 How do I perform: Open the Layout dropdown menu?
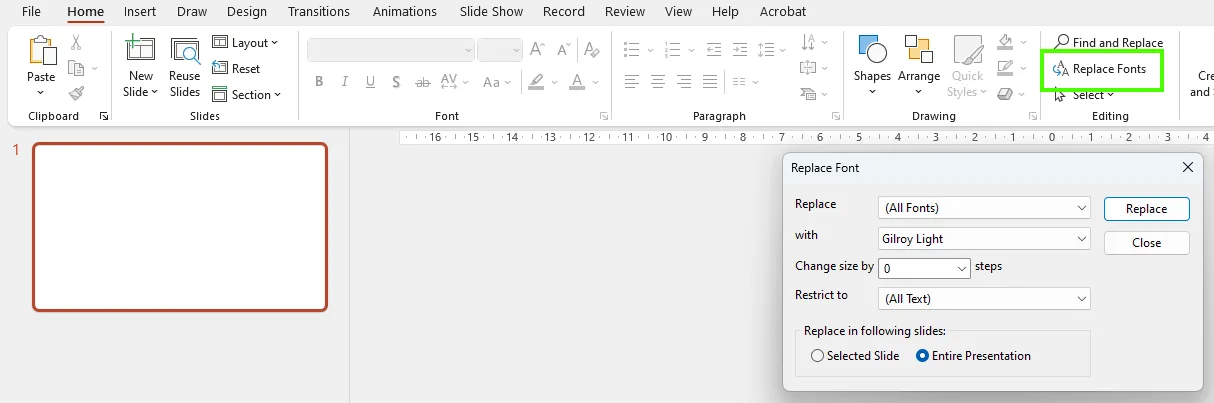(x=246, y=43)
